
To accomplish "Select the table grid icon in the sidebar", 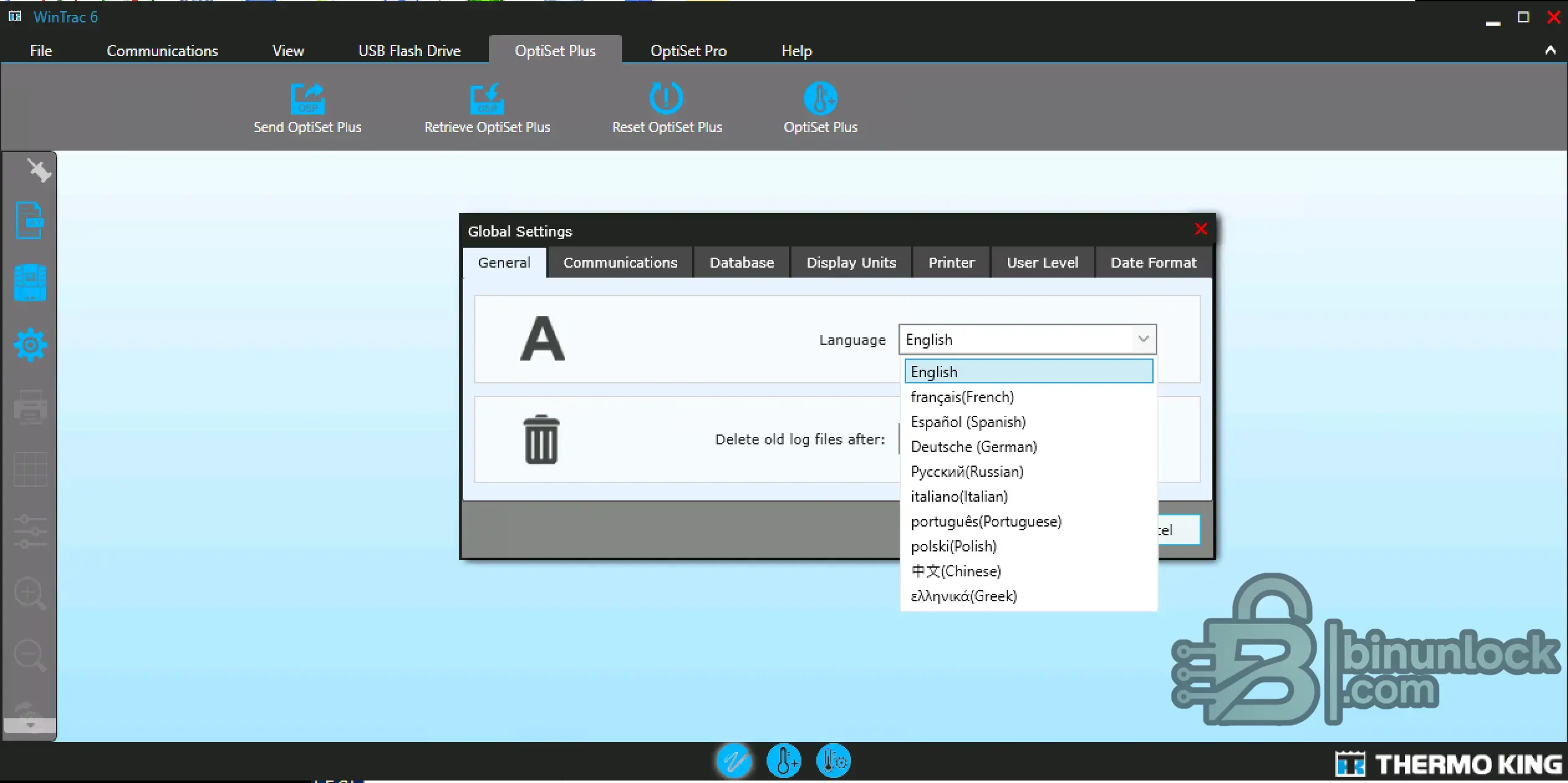I will point(30,469).
